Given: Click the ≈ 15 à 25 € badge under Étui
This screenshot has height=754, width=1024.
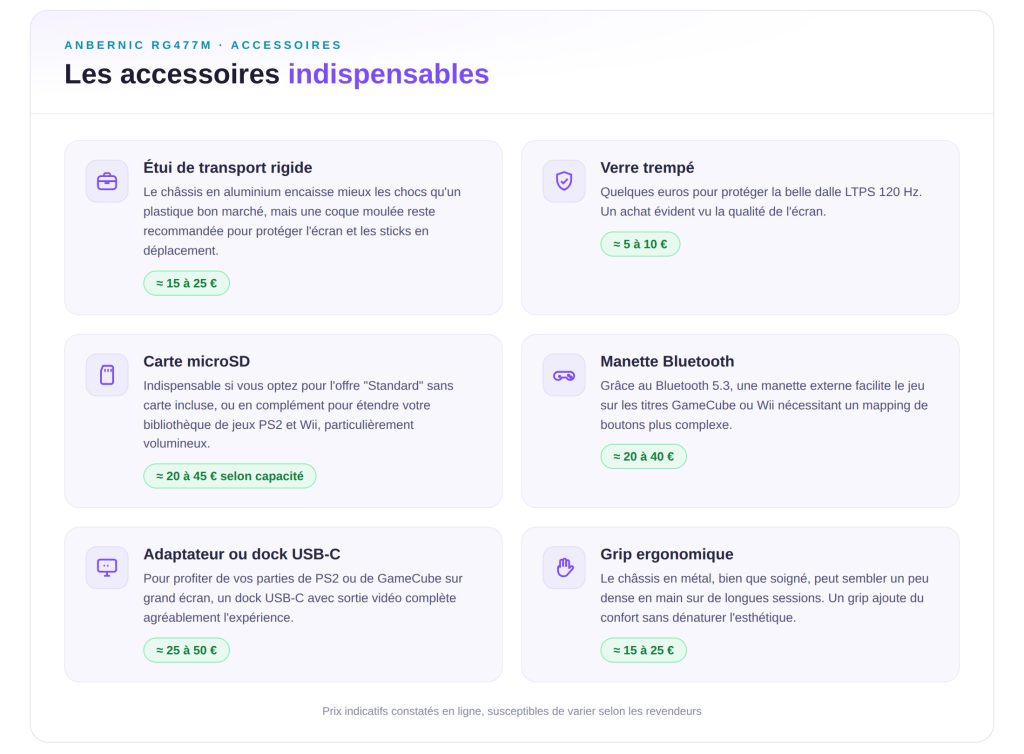Looking at the screenshot, I should click(187, 283).
